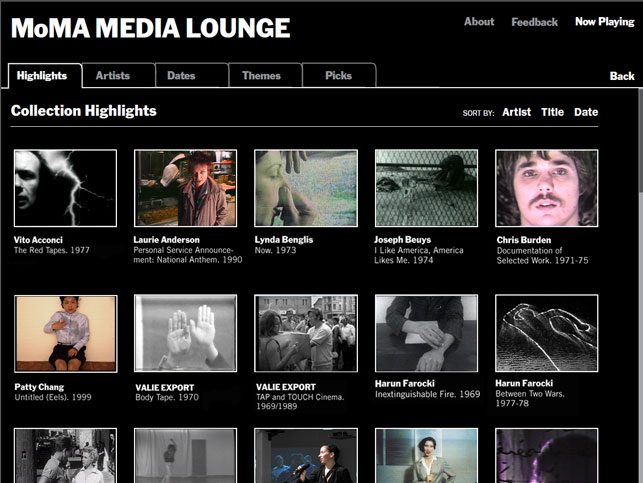Click 'The Red Tapes. 1977' title

coord(52,250)
